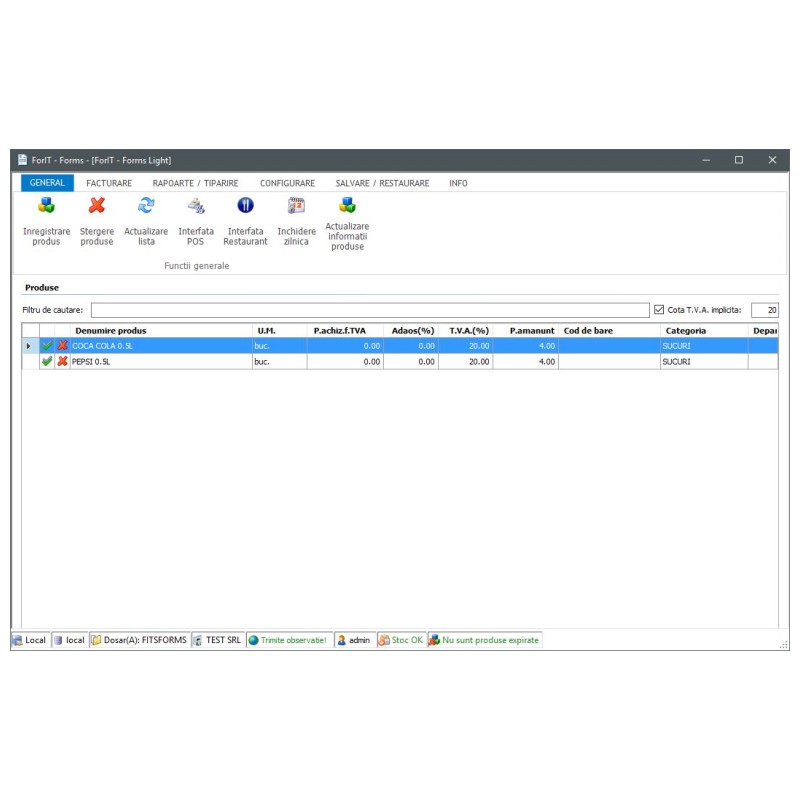800x800 pixels.
Task: Open the Interfata POS icon
Action: [196, 206]
